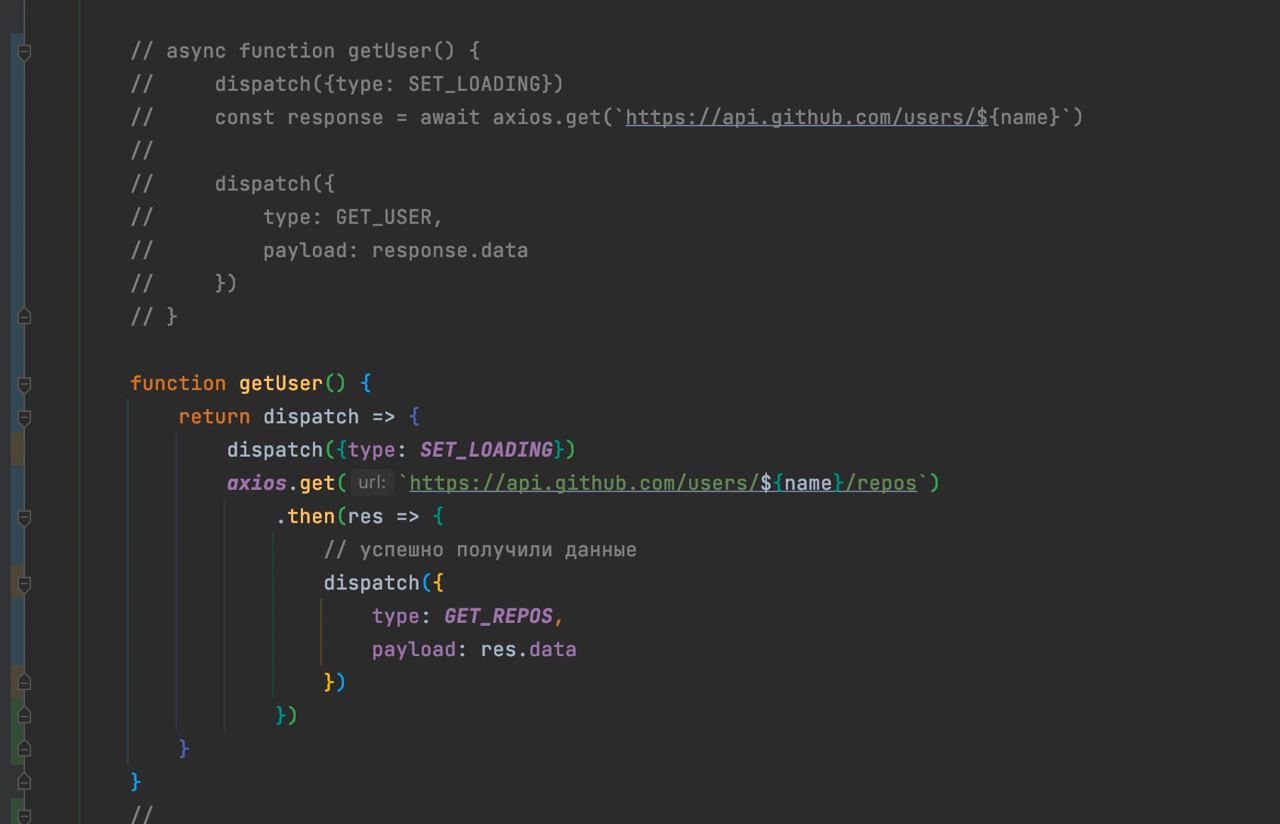Click the italic SET_LOADING constant in dispatch

click(x=486, y=450)
